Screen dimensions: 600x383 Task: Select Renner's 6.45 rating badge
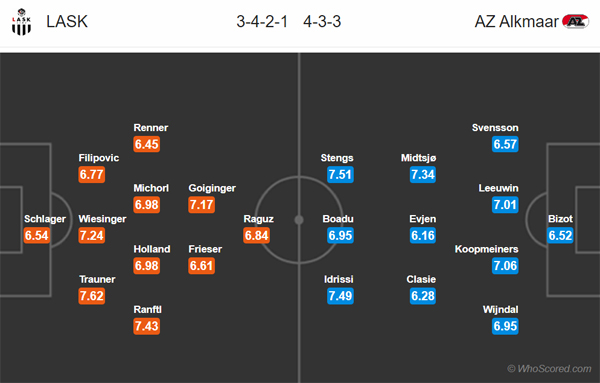(147, 144)
